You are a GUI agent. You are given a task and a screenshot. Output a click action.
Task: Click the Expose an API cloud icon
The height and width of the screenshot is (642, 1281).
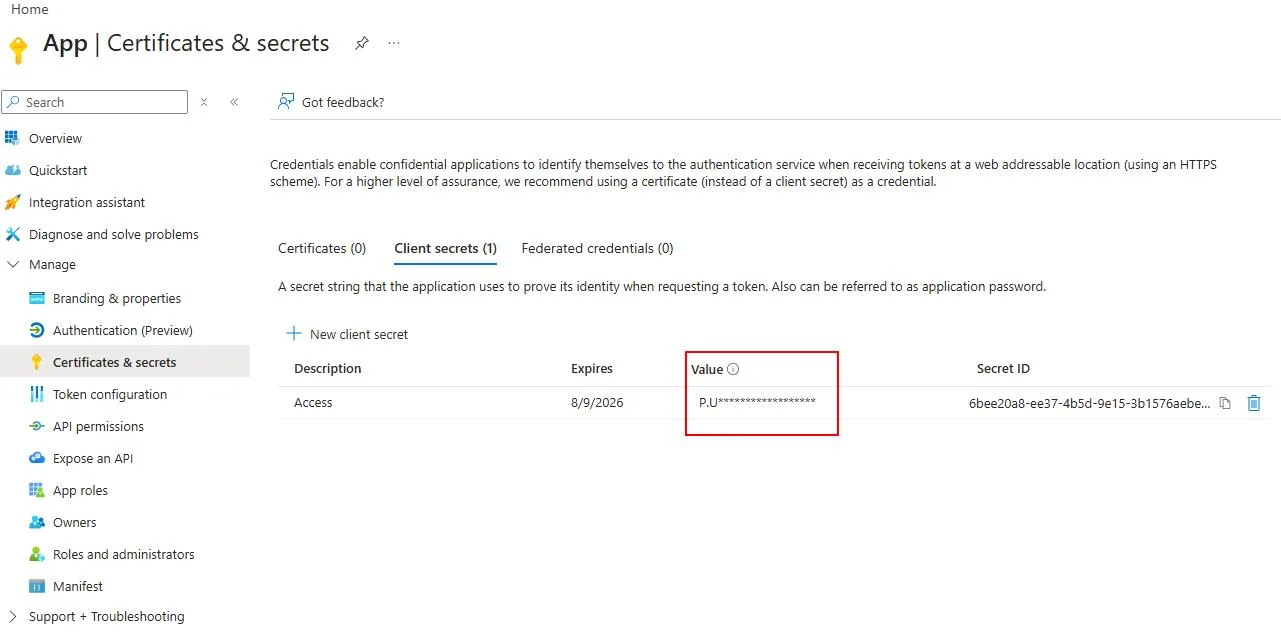point(37,458)
